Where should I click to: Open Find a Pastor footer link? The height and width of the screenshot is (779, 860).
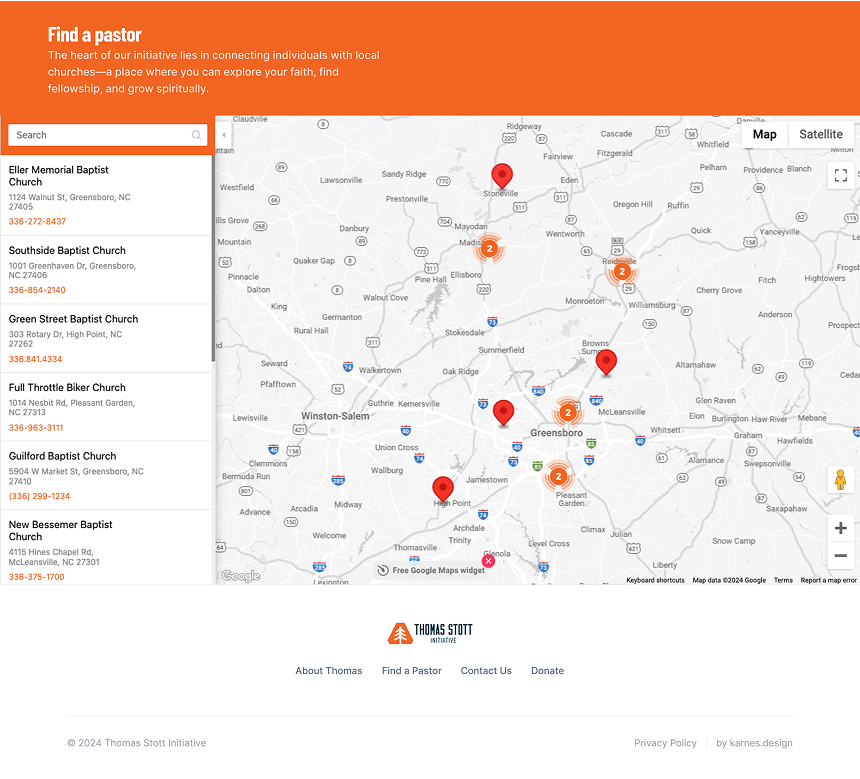click(411, 670)
